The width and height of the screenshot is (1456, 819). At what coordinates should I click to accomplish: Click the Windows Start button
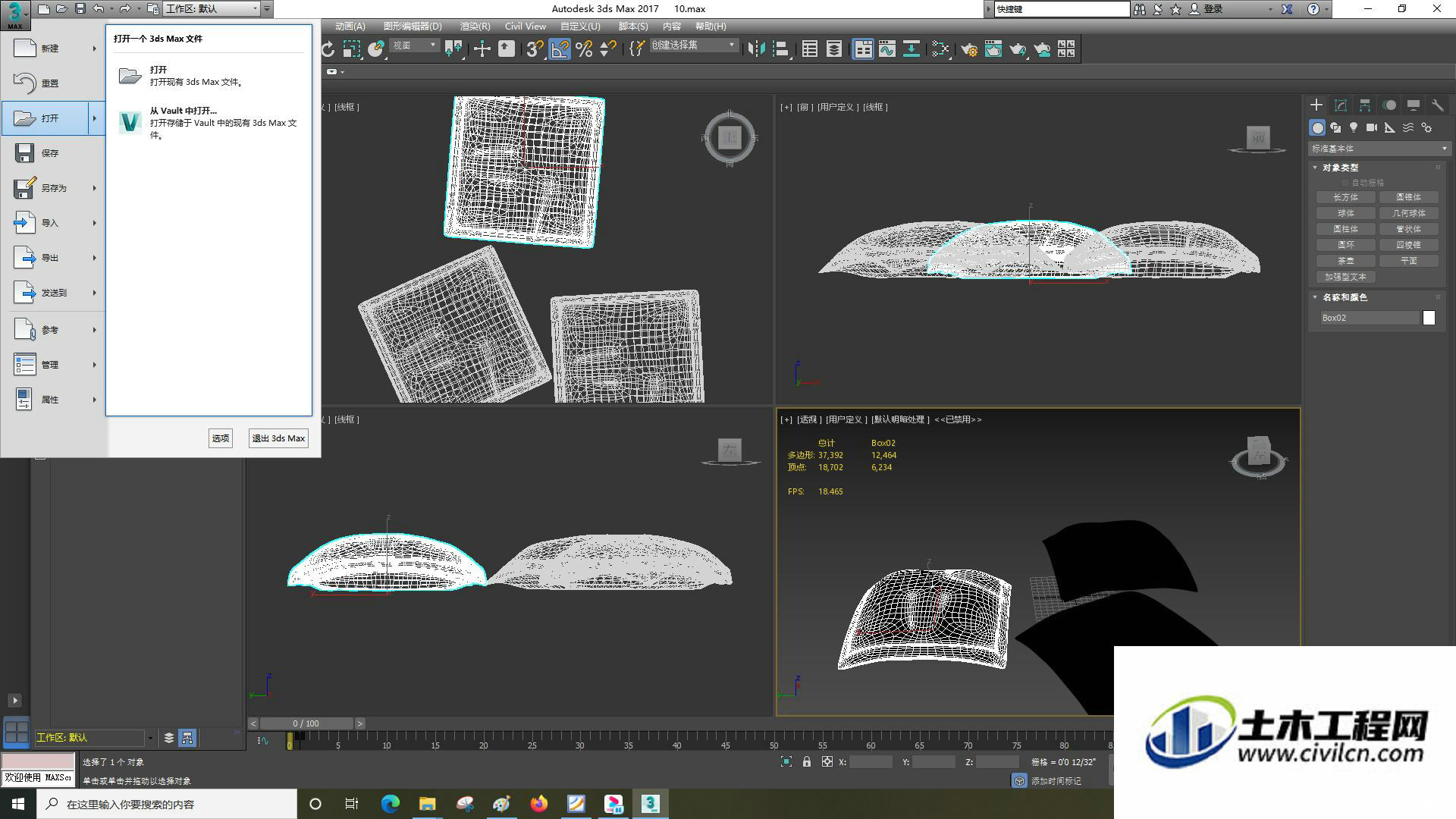(x=18, y=804)
